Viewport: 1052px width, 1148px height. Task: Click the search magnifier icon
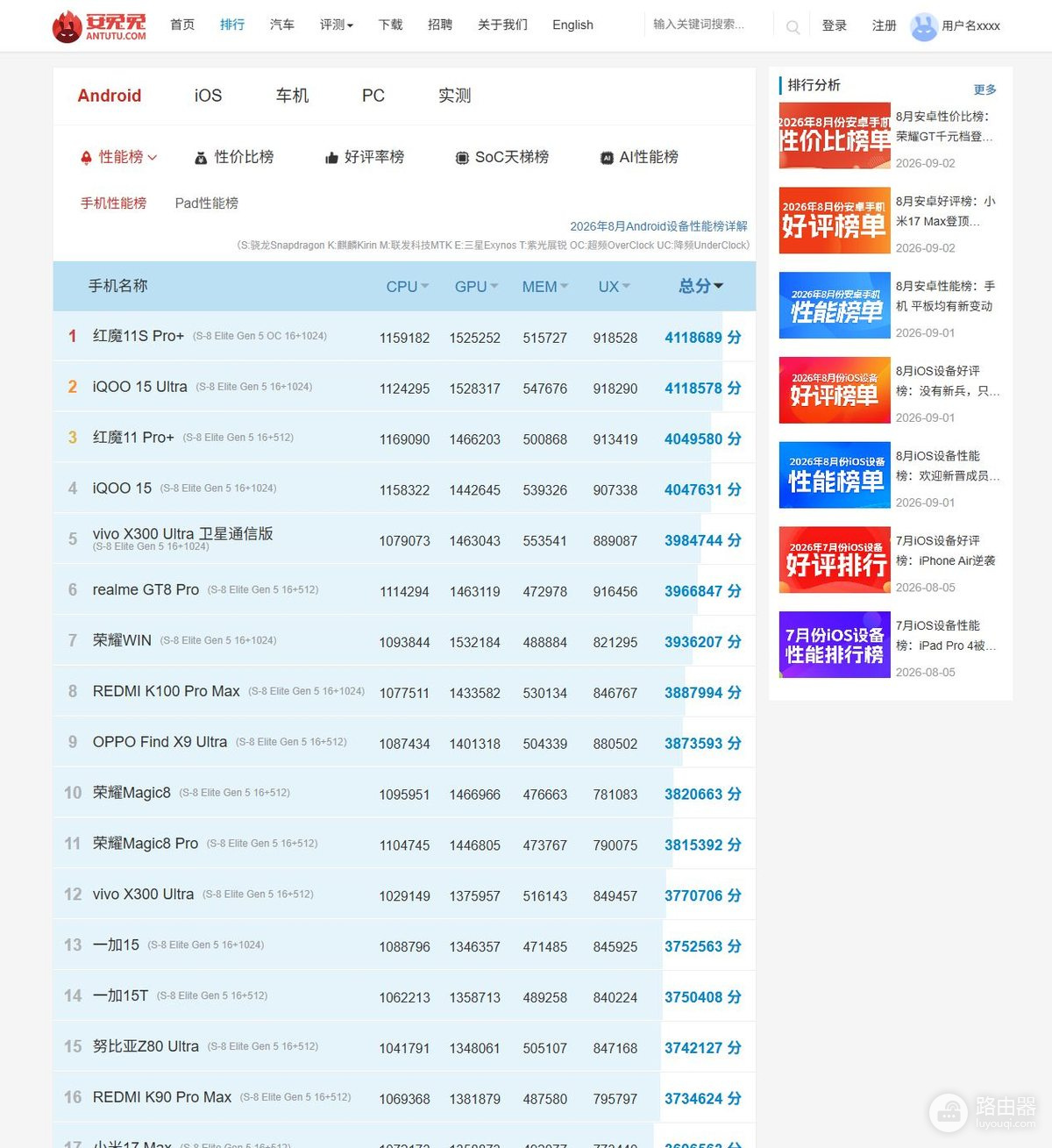(x=793, y=27)
